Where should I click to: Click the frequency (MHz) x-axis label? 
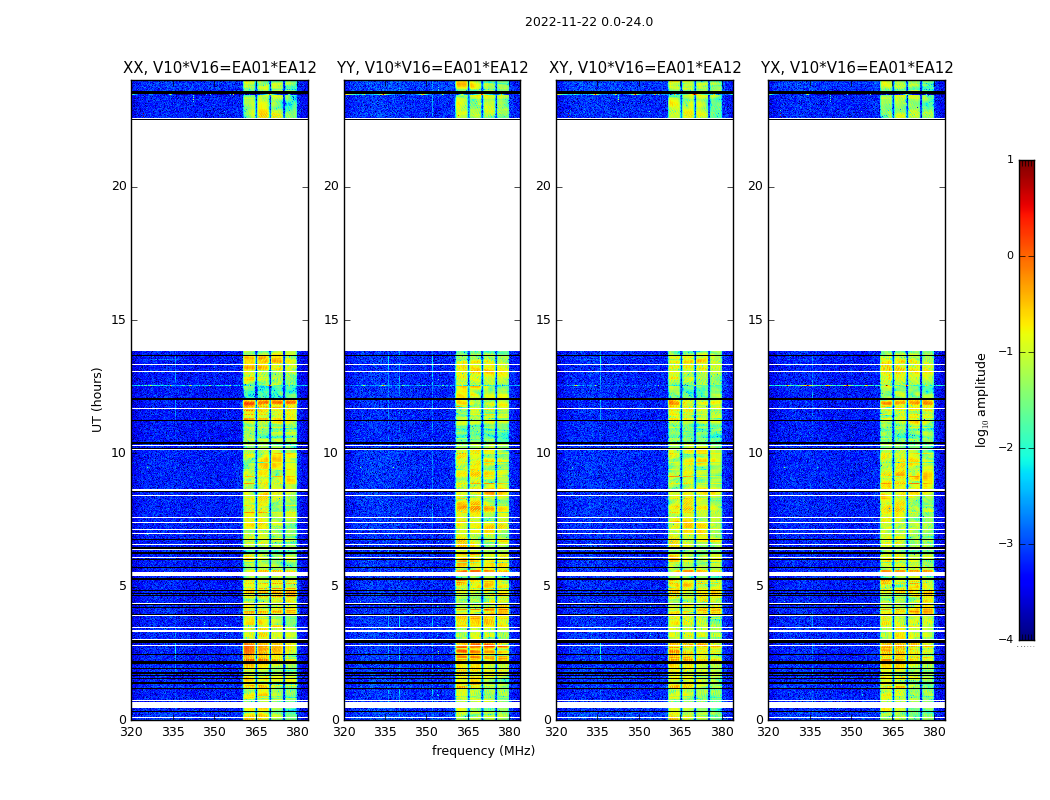tap(483, 751)
